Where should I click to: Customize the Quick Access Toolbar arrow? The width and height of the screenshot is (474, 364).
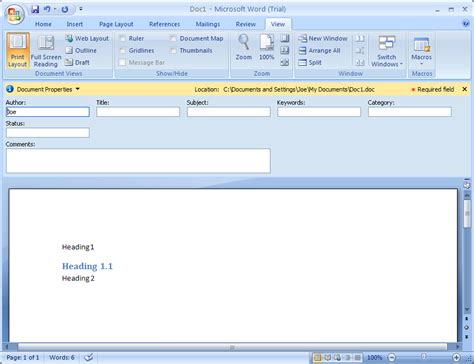[x=81, y=9]
